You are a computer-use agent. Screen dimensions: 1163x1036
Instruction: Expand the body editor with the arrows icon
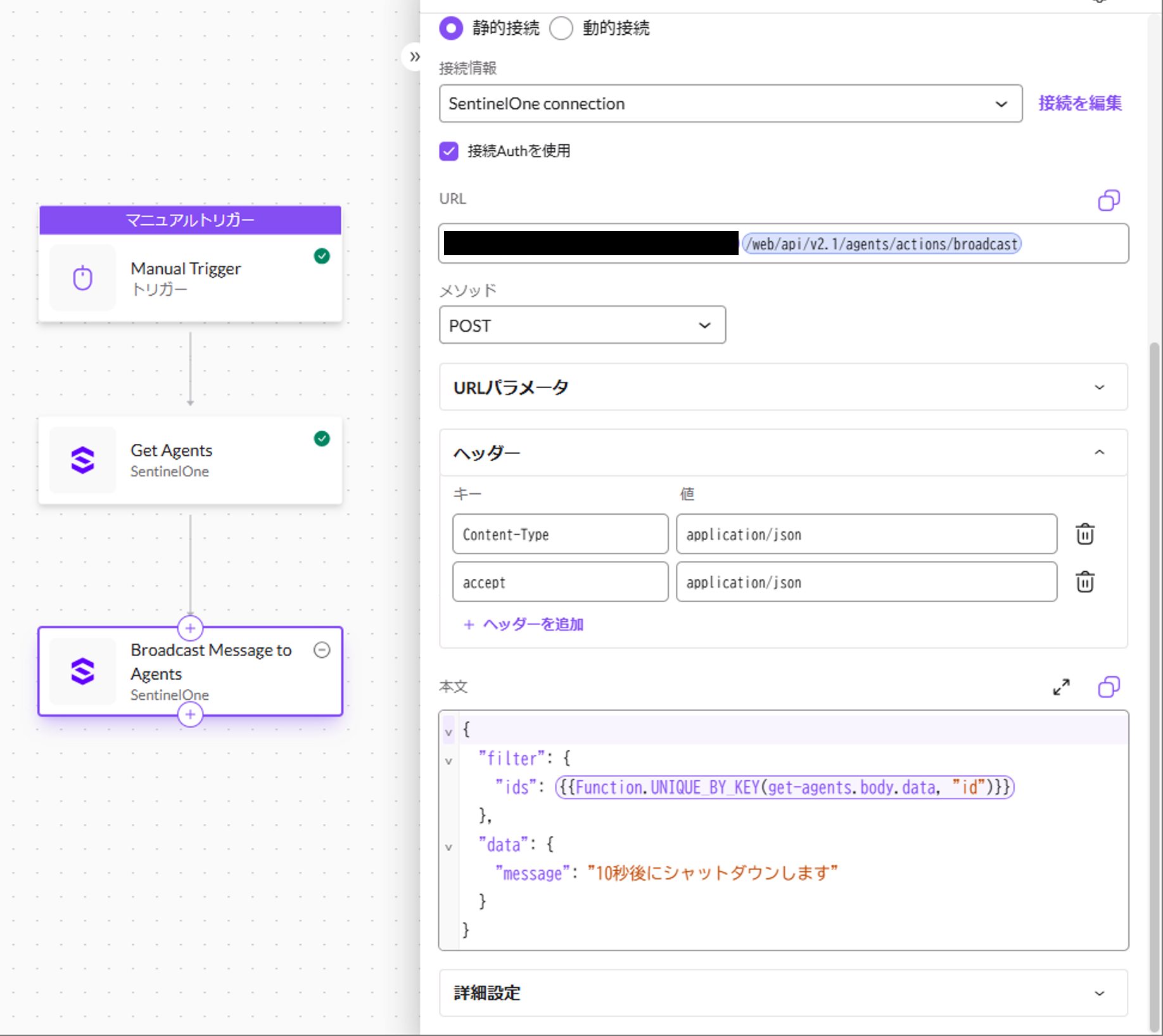pyautogui.click(x=1061, y=687)
